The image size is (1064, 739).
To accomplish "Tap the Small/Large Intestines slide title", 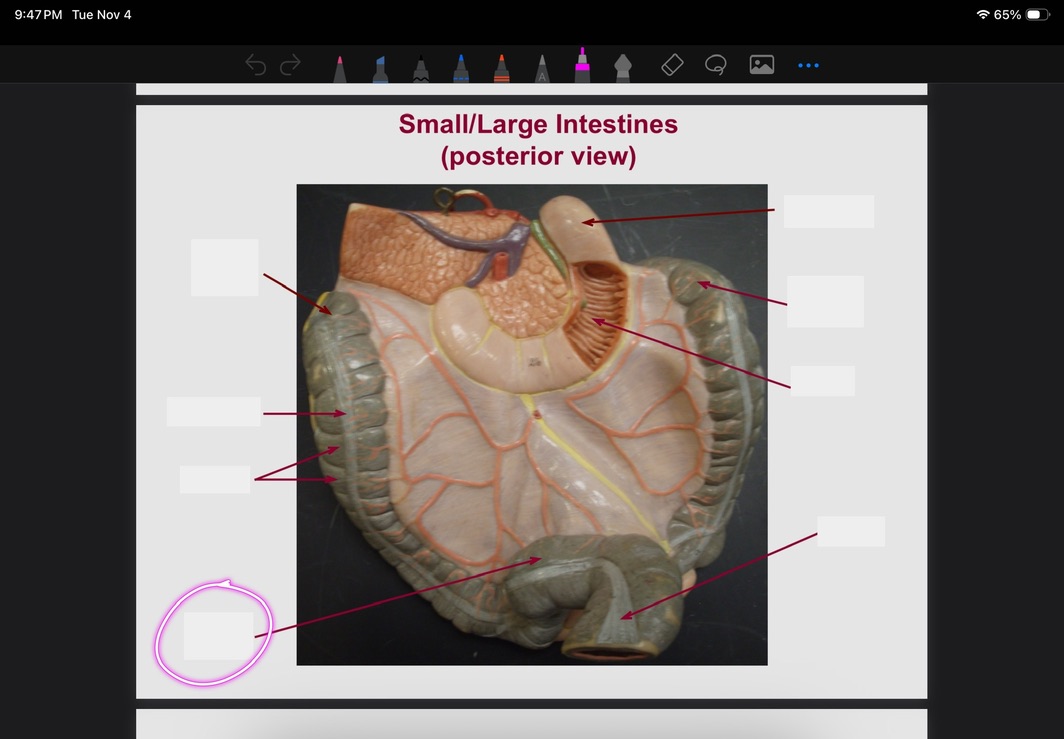I will click(538, 140).
